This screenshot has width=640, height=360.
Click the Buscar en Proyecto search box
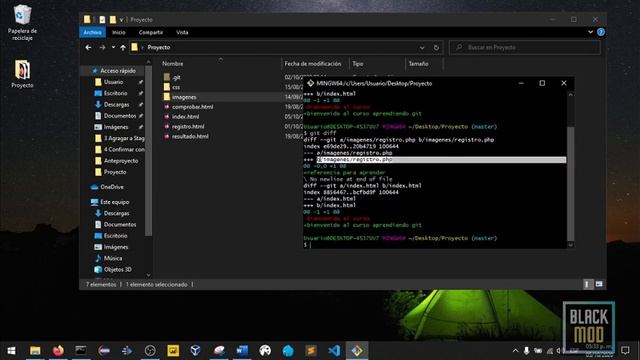coord(524,47)
